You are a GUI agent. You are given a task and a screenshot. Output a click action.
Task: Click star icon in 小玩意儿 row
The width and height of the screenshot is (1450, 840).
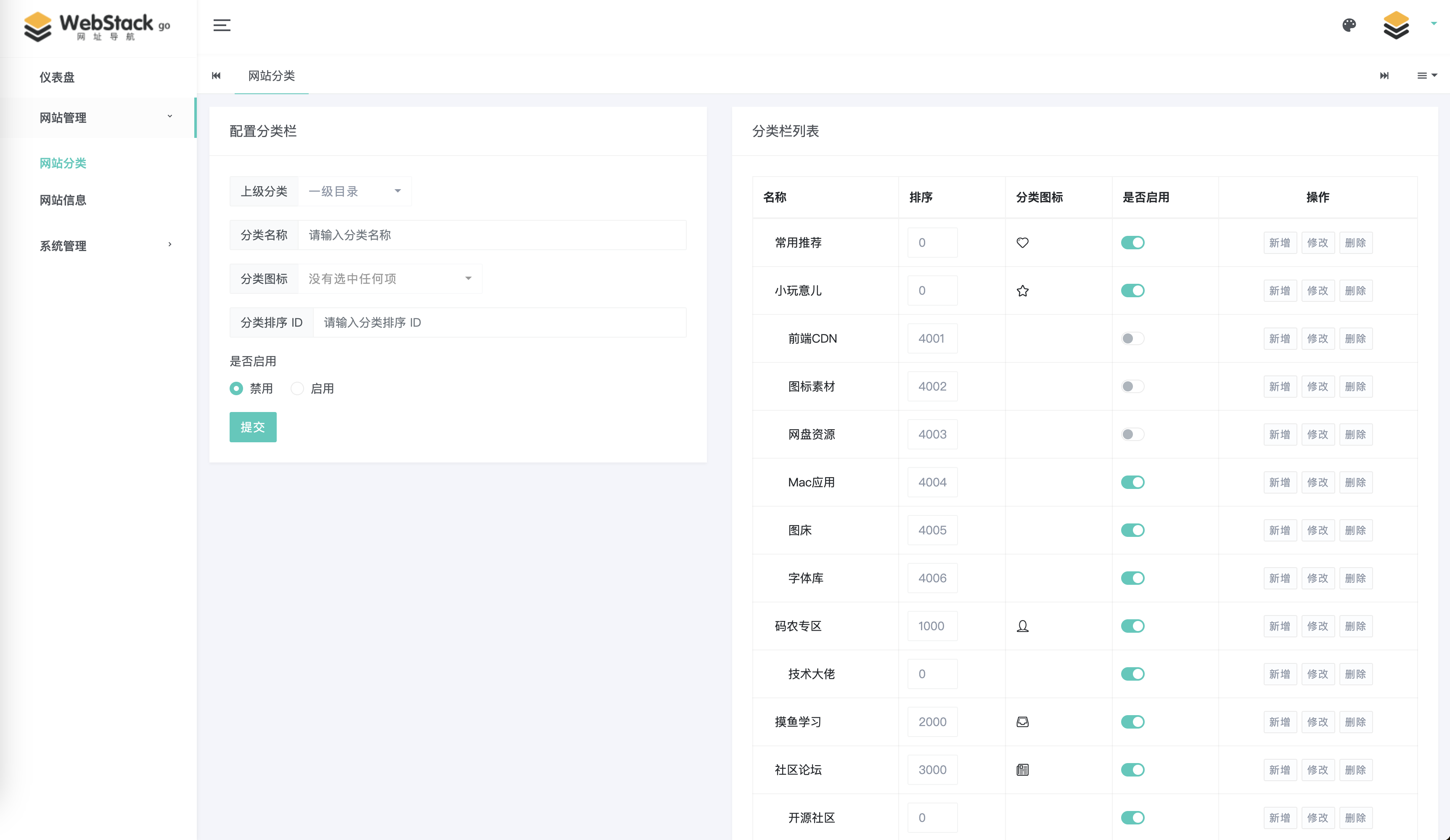tap(1022, 291)
